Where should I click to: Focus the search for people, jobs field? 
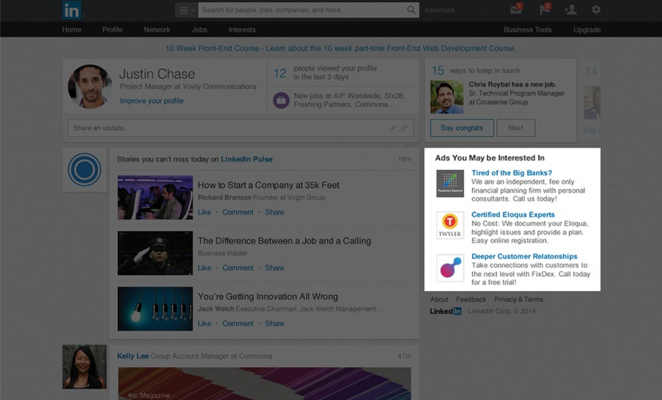pos(302,10)
